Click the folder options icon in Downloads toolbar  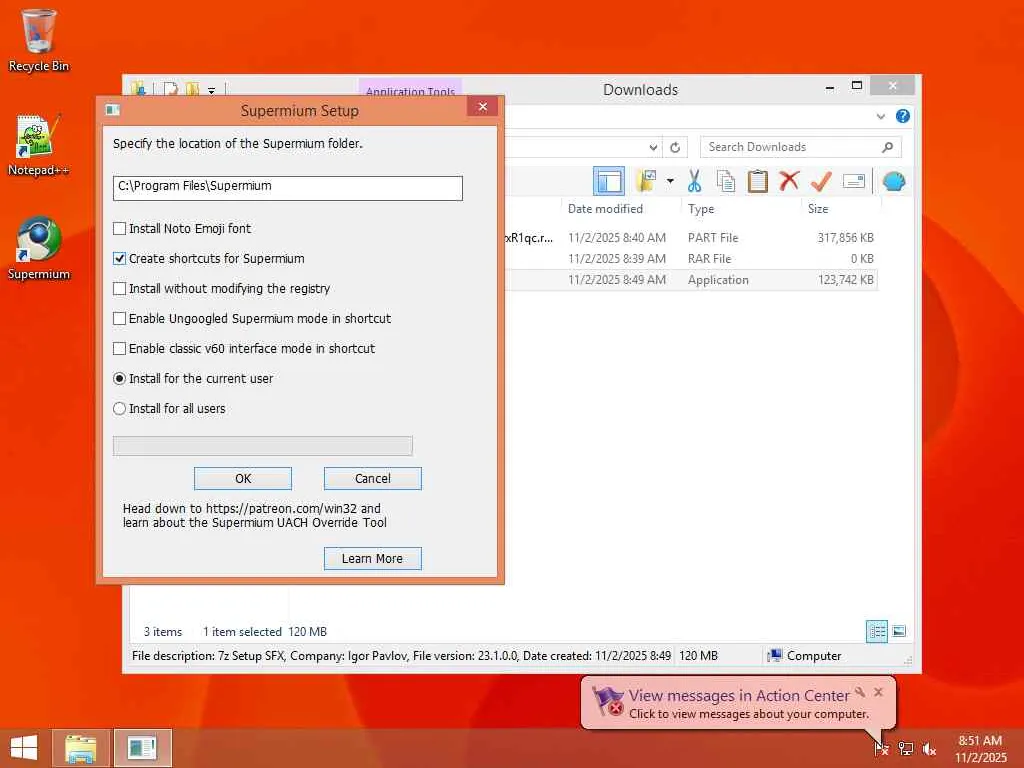[647, 181]
